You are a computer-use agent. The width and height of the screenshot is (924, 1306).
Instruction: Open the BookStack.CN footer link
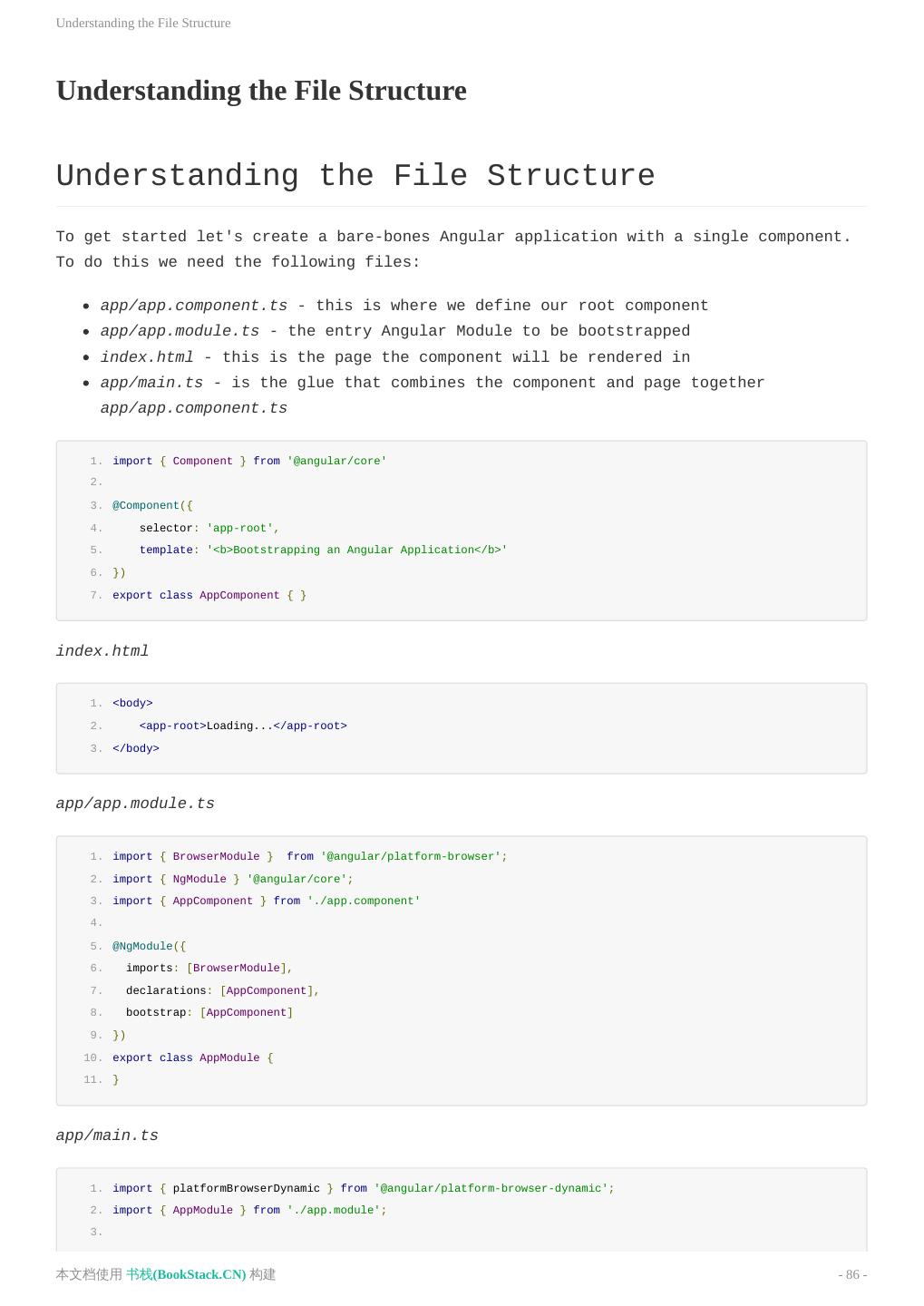(x=186, y=1274)
